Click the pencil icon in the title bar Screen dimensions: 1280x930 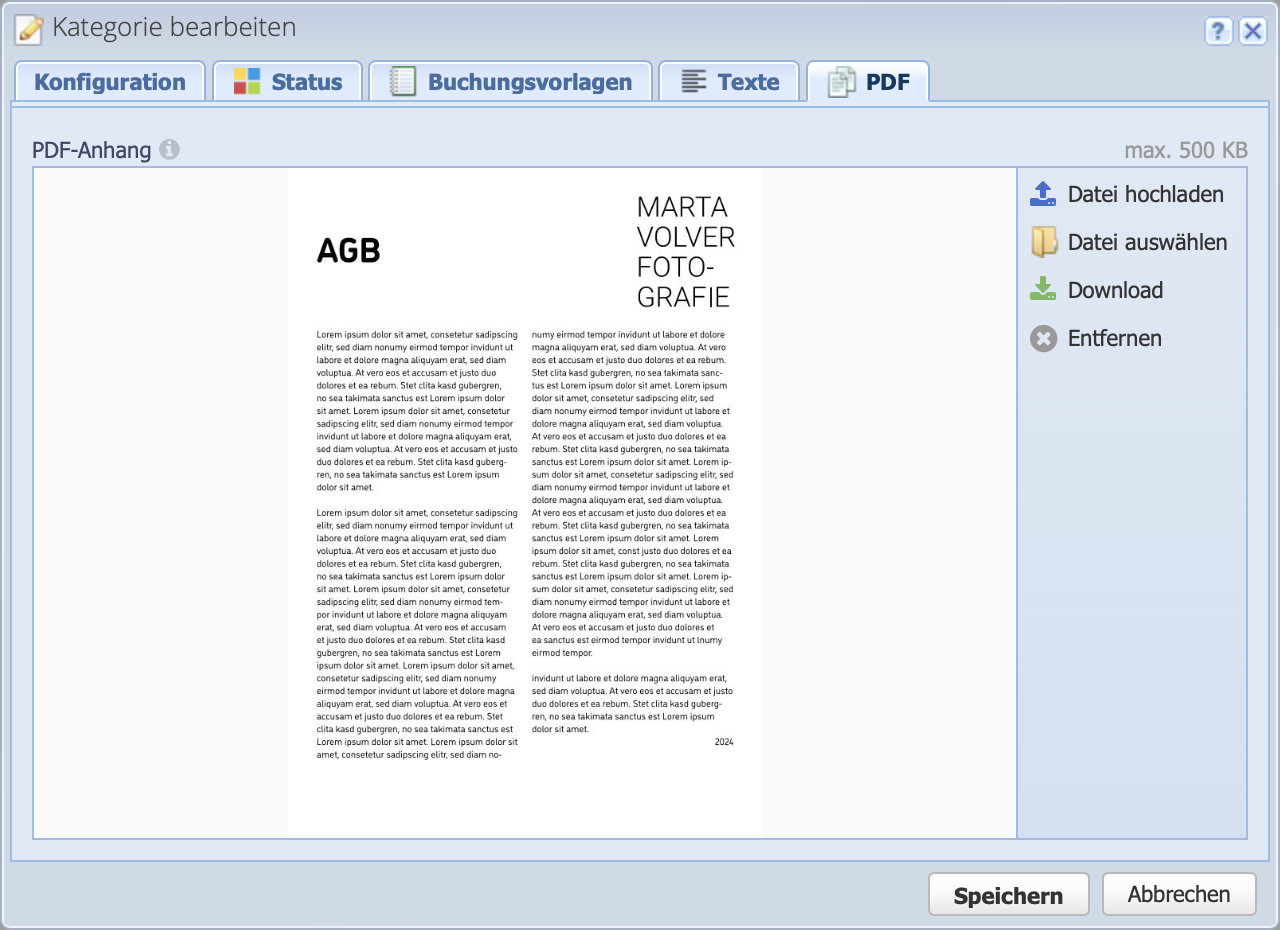(28, 27)
